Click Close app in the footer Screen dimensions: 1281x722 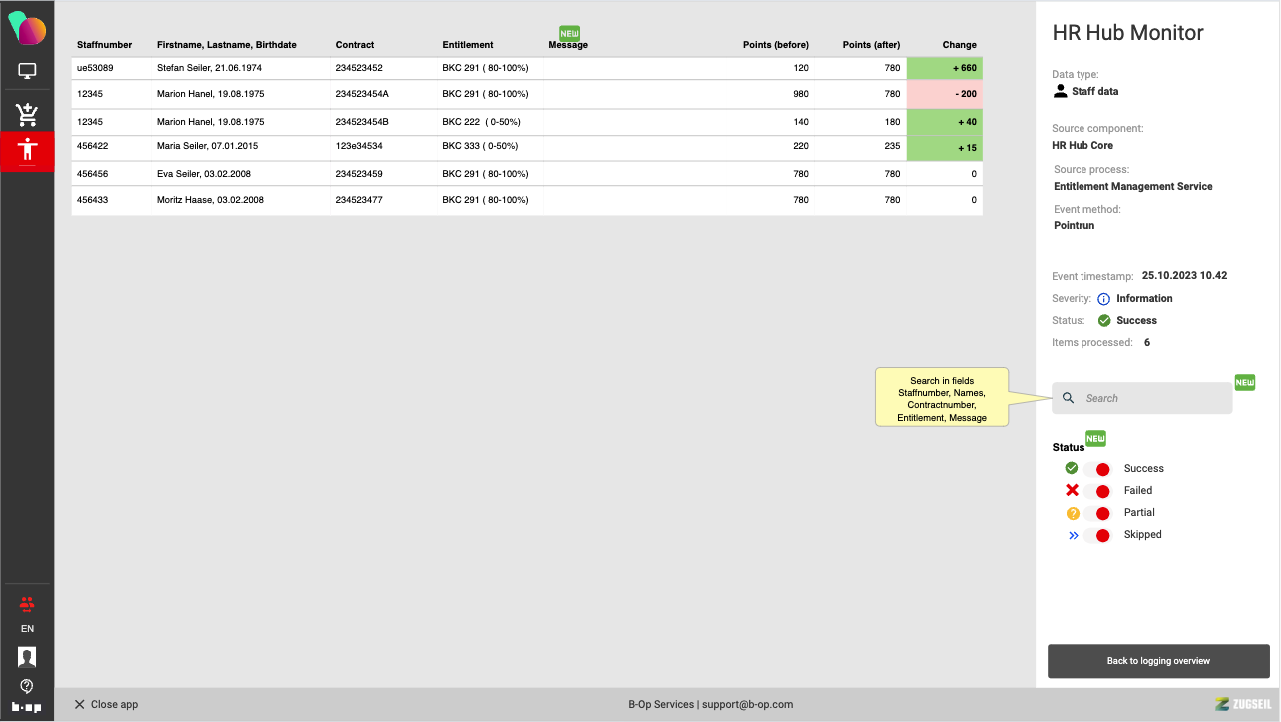pos(106,704)
